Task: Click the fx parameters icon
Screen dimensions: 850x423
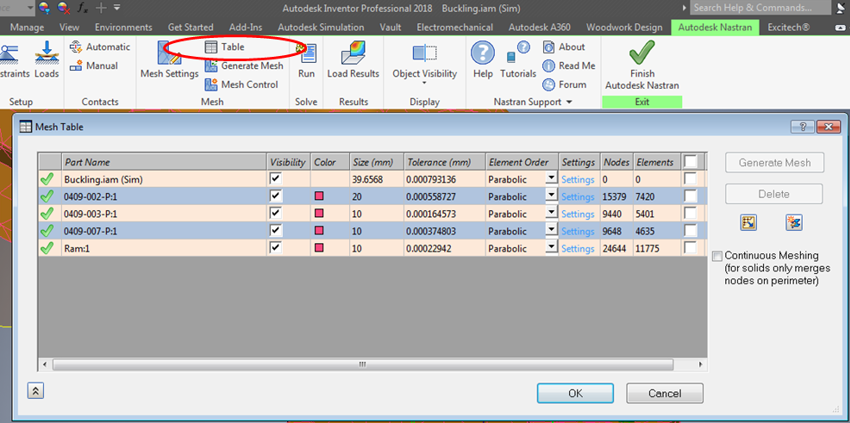Action: pyautogui.click(x=83, y=8)
